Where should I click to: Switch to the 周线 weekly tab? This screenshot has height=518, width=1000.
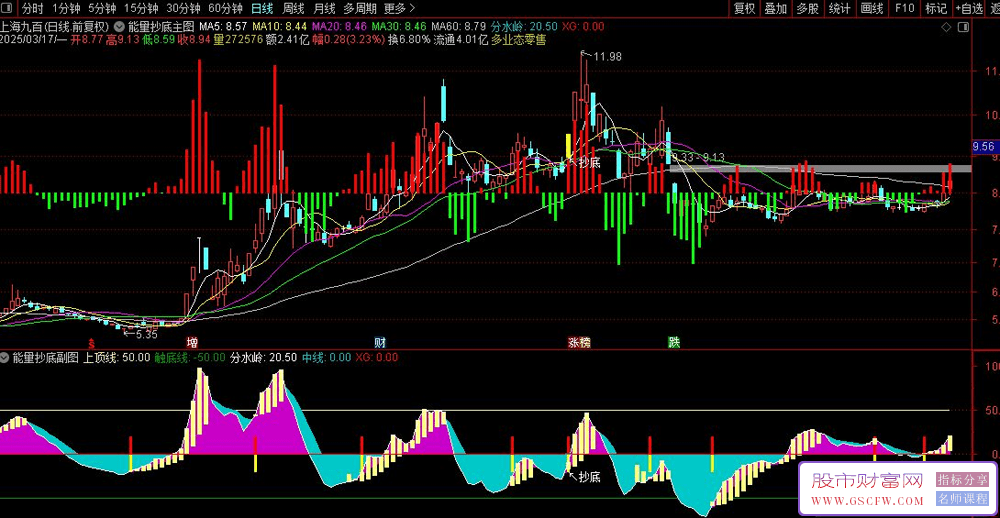[293, 8]
